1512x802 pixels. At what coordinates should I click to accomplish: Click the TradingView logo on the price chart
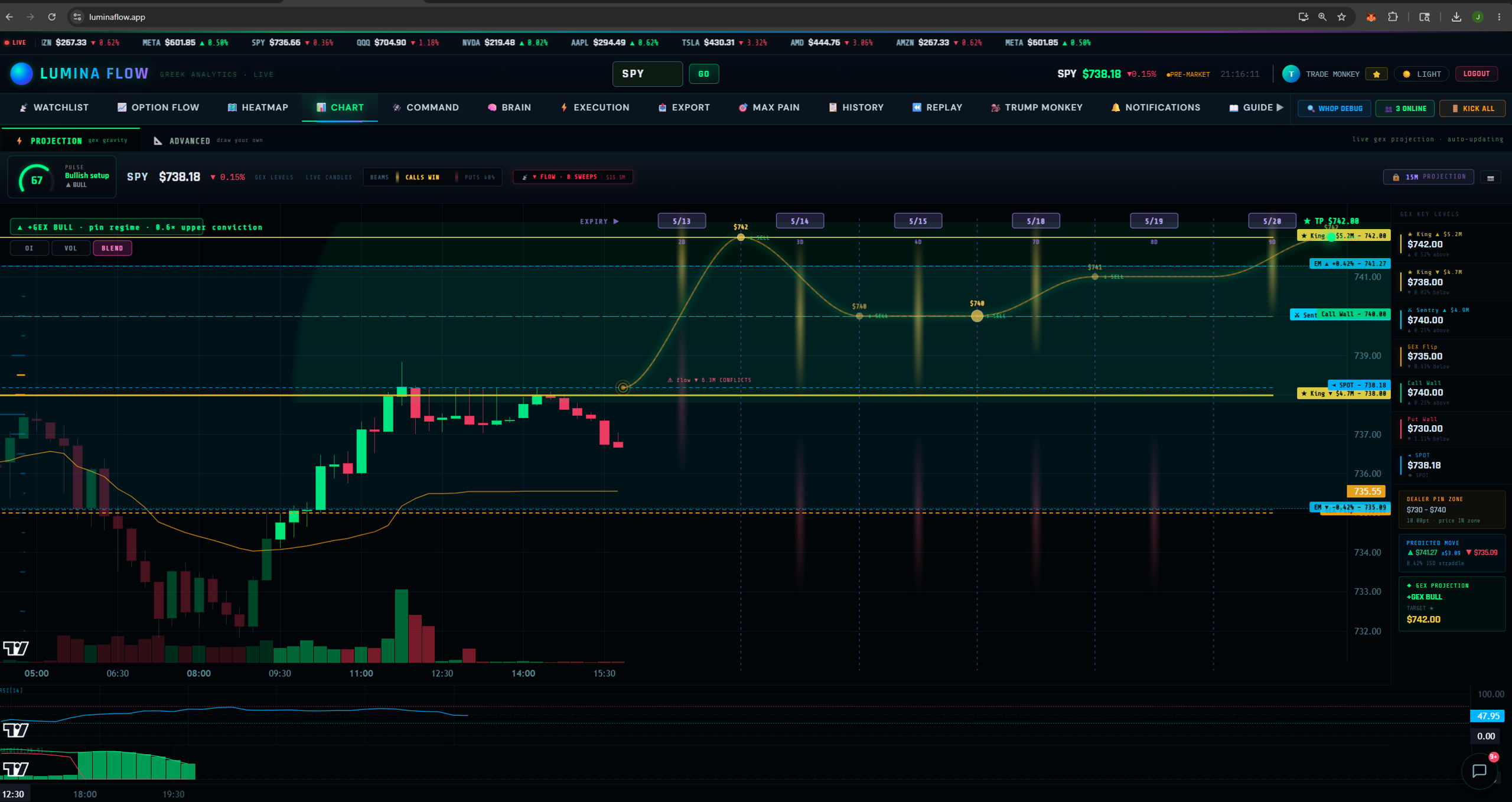point(16,648)
